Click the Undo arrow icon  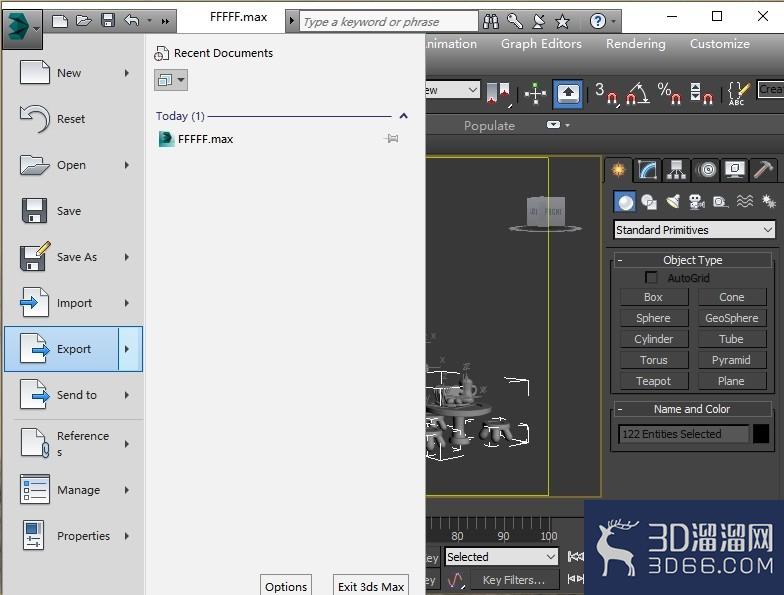tap(132, 21)
